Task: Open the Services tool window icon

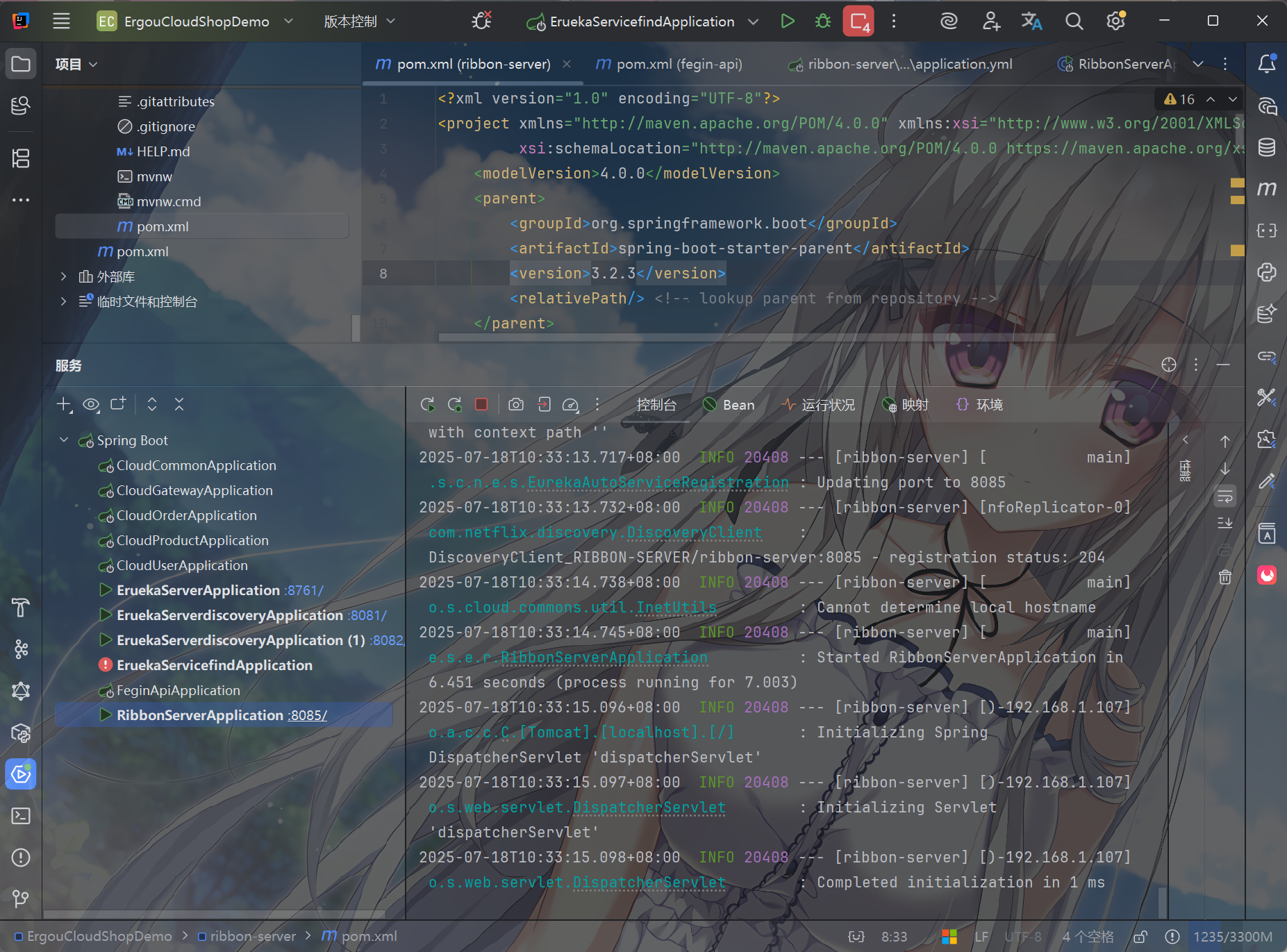Action: pos(21,774)
